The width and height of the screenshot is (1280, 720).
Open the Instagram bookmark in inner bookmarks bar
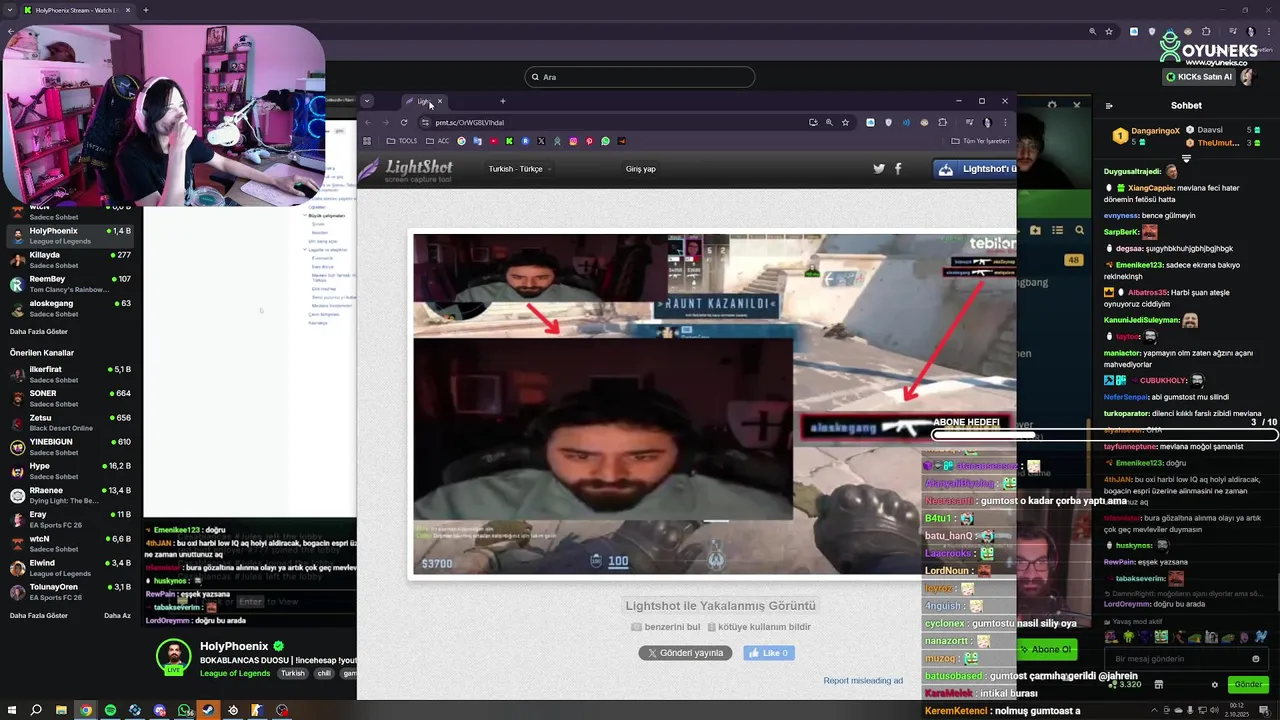click(x=573, y=141)
